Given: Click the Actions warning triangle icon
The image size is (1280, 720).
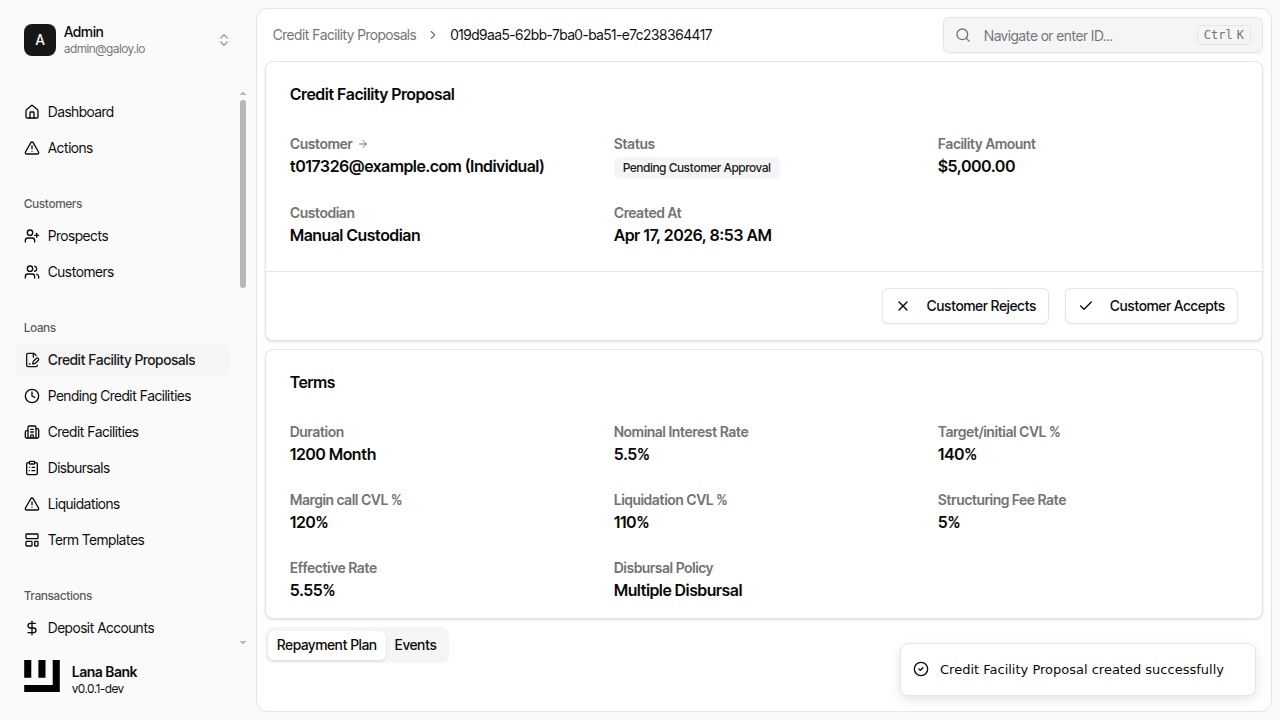Looking at the screenshot, I should point(32,148).
